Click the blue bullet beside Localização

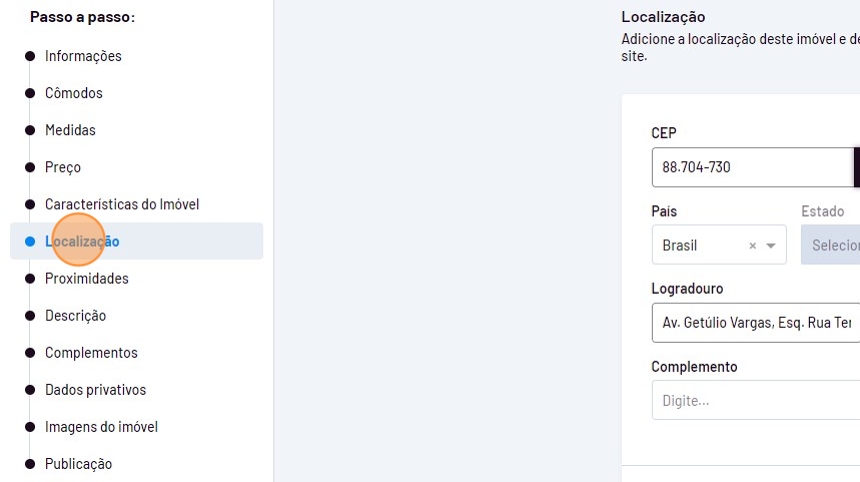pos(30,241)
